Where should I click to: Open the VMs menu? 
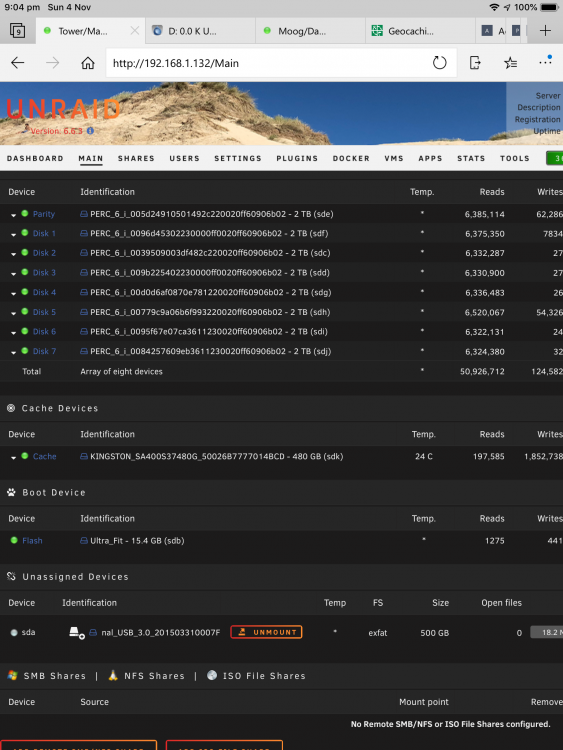[x=394, y=158]
